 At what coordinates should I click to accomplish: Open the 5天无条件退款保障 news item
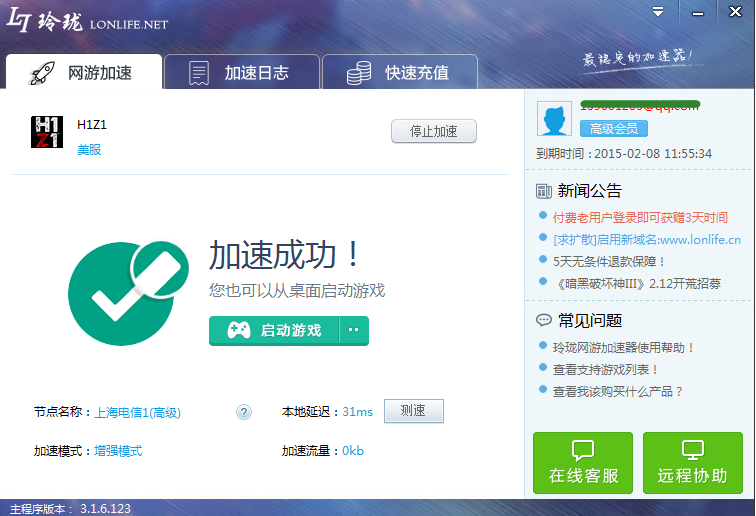[x=609, y=261]
